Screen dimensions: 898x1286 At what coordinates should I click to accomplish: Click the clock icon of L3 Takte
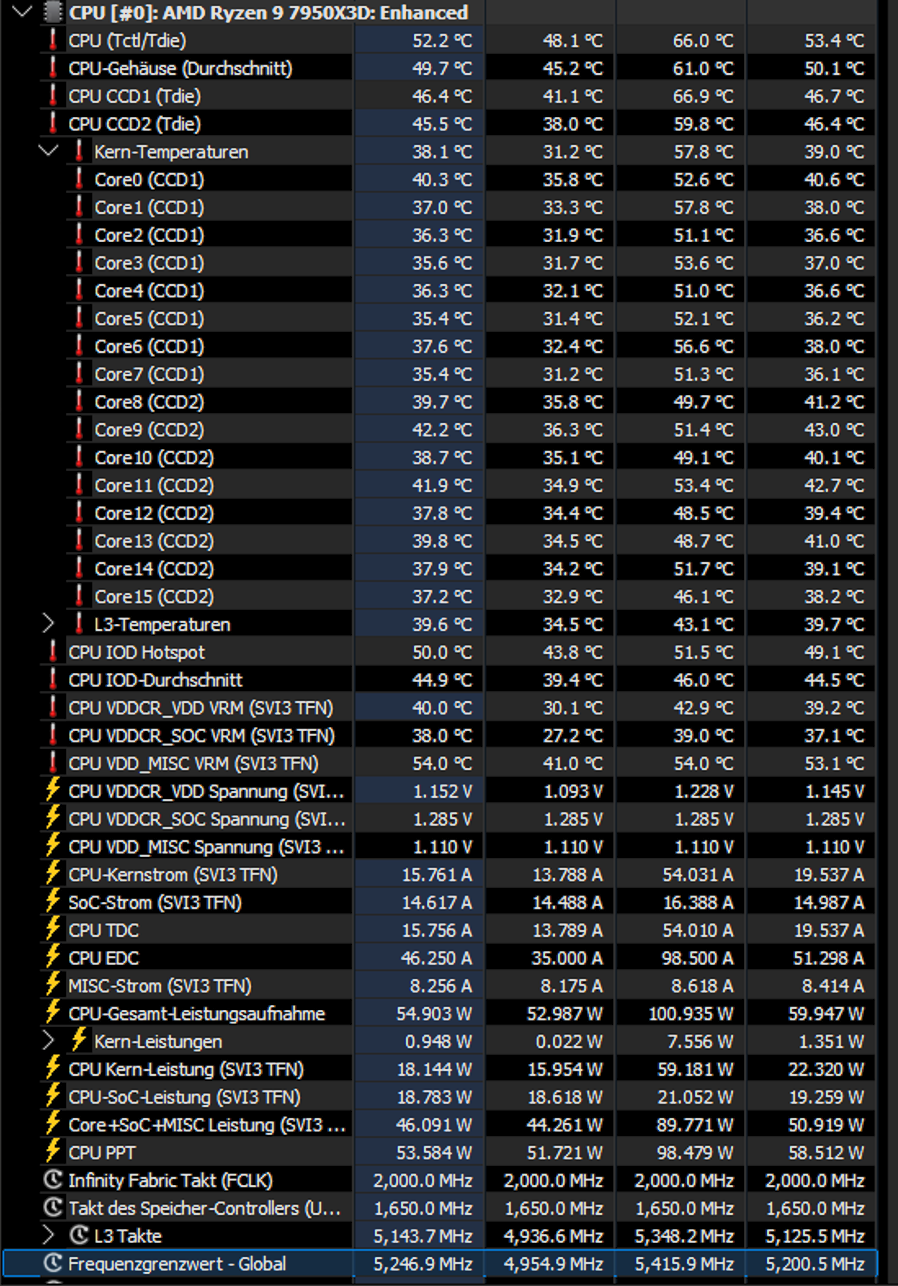(x=79, y=1236)
